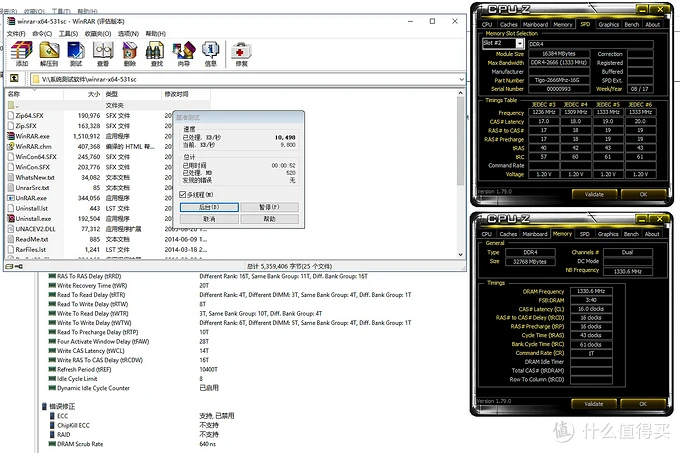Switch to Memory tab in upper CPU-Z window

pos(563,25)
